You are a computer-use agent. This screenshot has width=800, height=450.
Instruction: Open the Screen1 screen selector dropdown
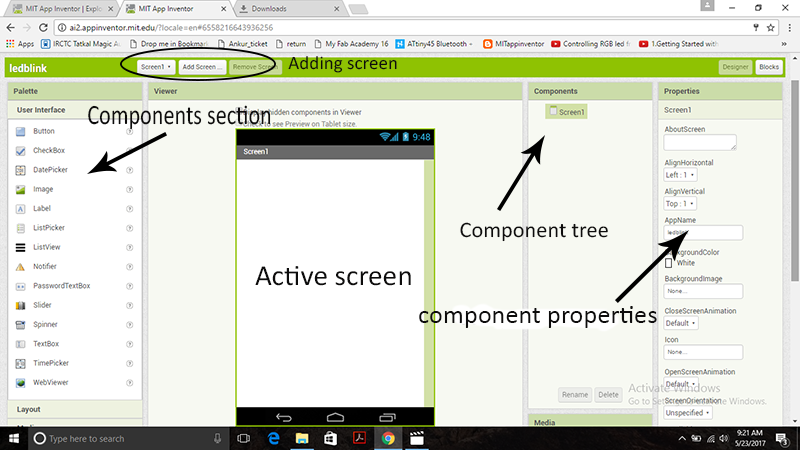156,67
